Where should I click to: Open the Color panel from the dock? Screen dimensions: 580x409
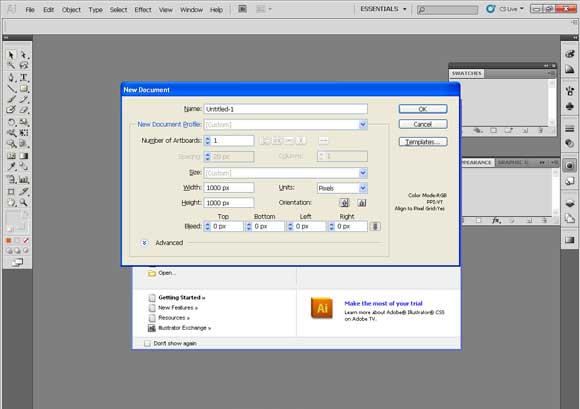pyautogui.click(x=570, y=54)
